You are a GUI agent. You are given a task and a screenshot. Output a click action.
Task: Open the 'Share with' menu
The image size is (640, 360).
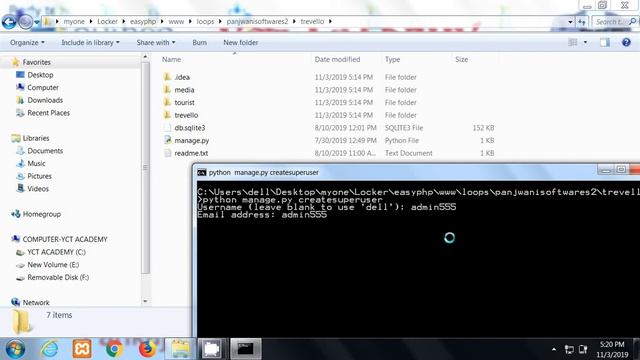point(156,42)
